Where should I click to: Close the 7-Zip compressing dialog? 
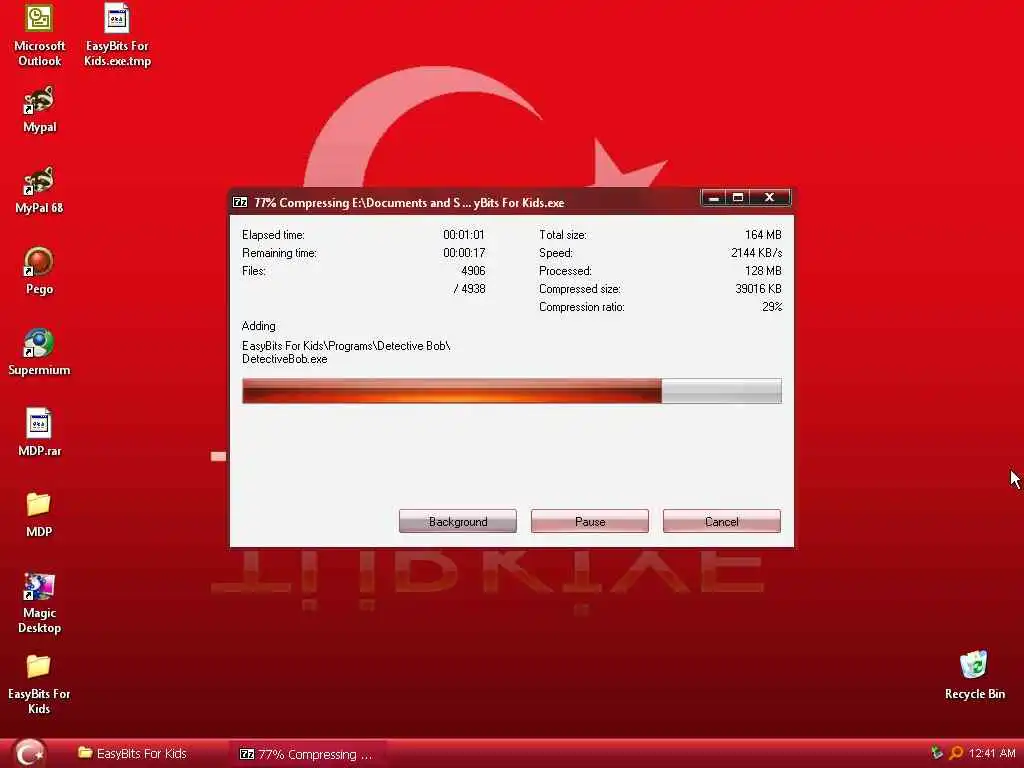pyautogui.click(x=770, y=198)
